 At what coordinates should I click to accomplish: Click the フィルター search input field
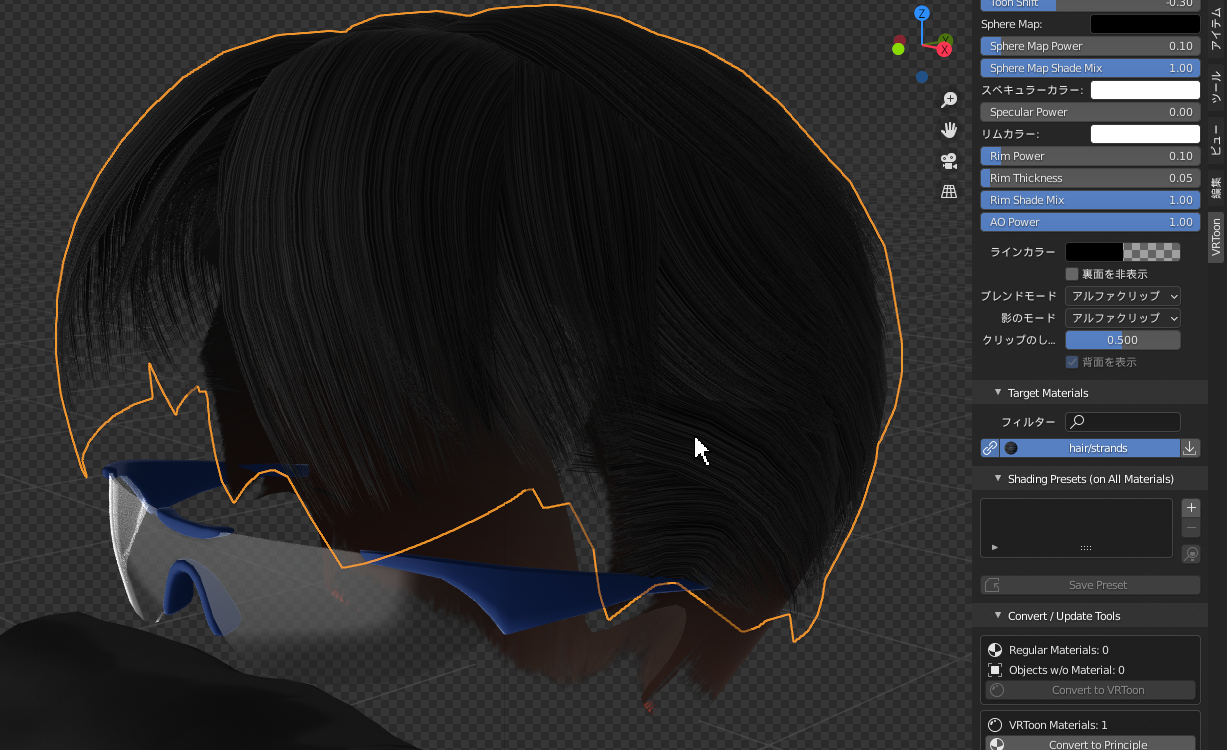1123,422
